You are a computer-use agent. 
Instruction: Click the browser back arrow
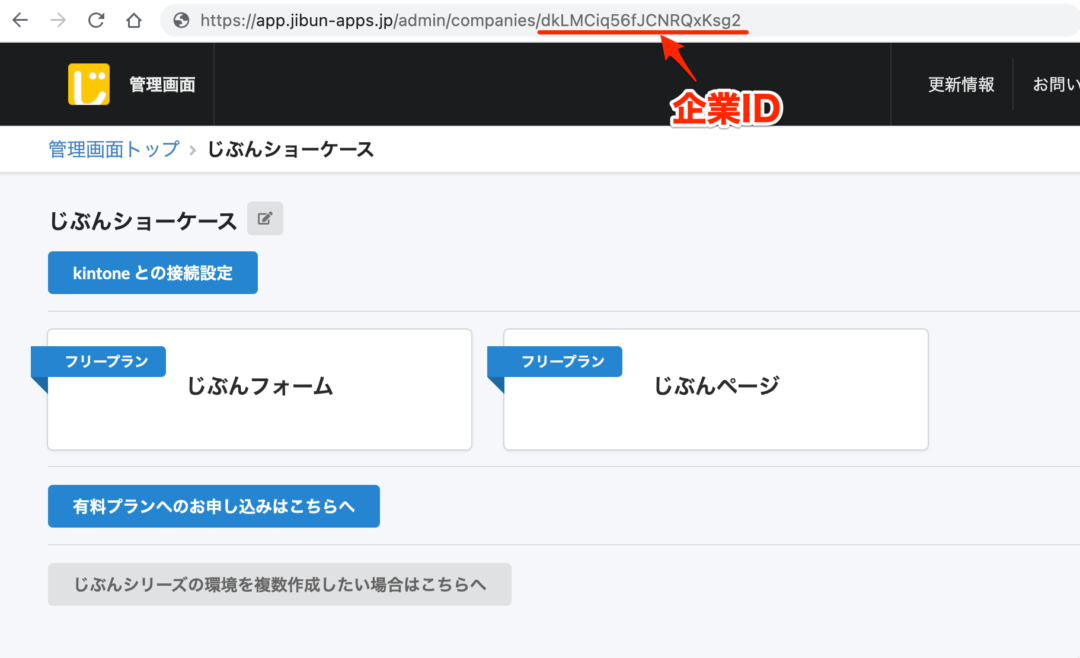[x=20, y=19]
